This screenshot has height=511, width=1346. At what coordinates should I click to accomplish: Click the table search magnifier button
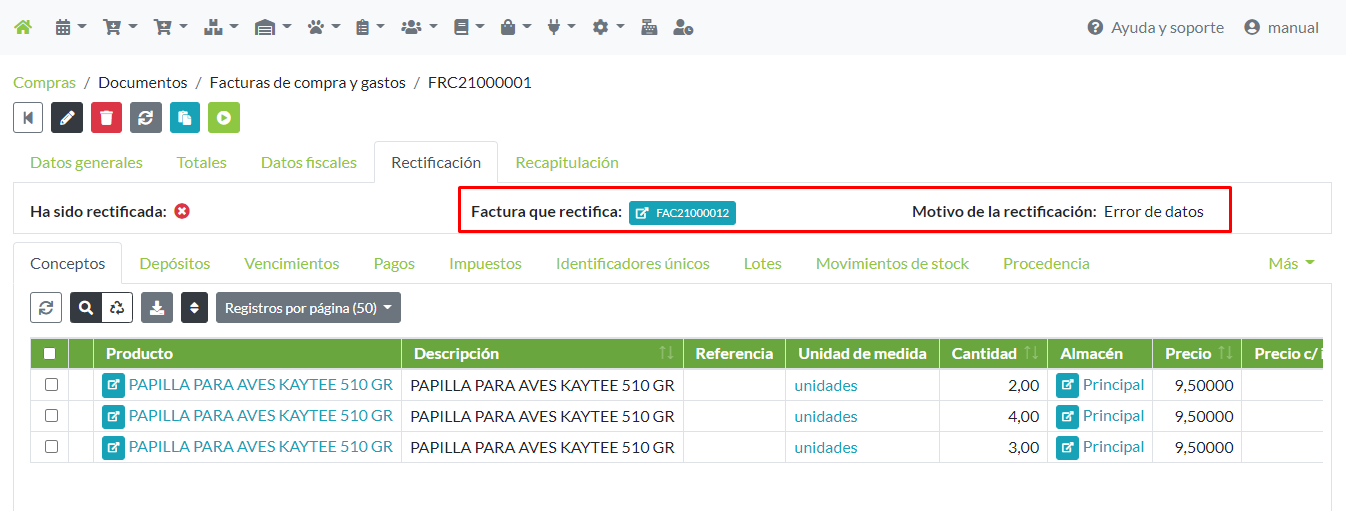tap(86, 308)
